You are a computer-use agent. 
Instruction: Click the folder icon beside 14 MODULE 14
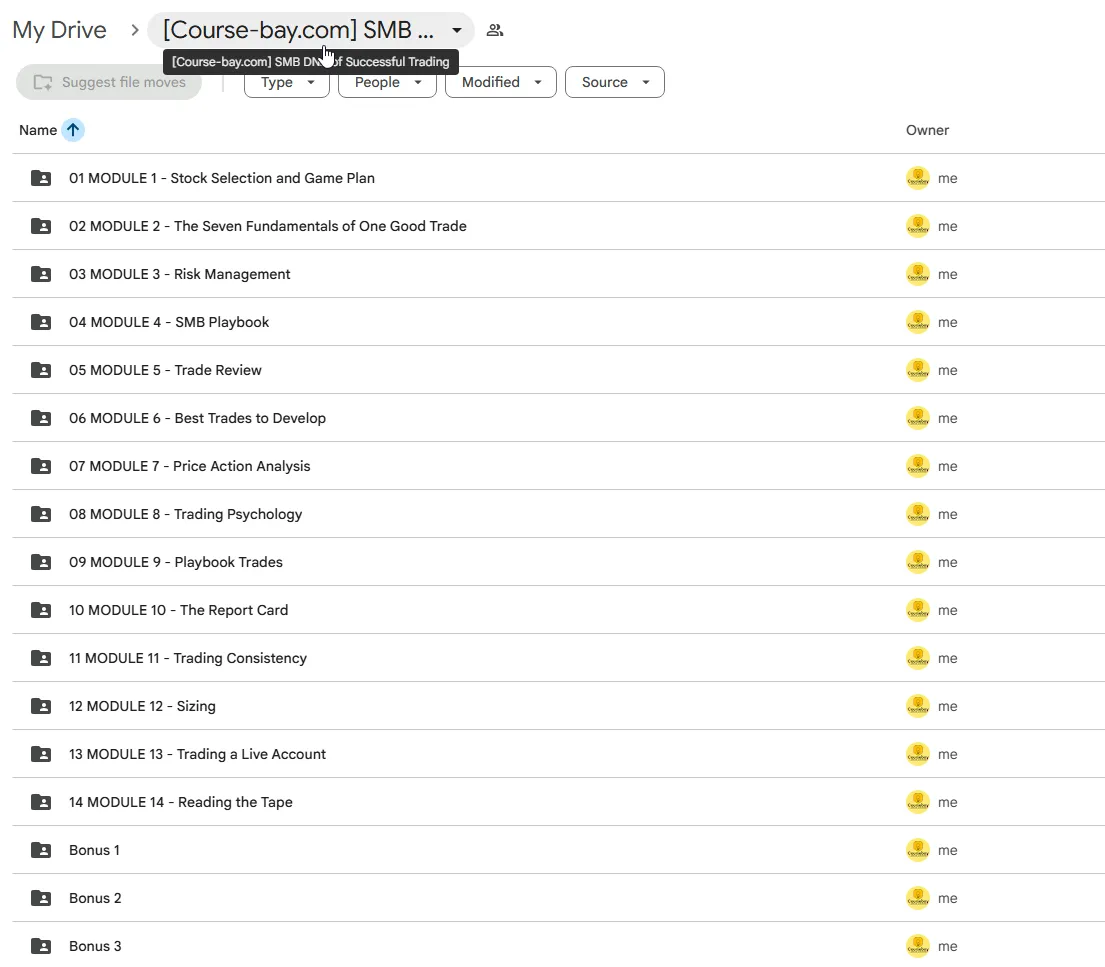(41, 802)
